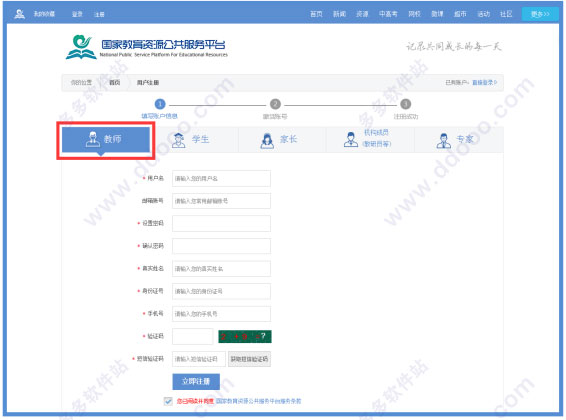Expand the 更多>> menu button
Viewport: 566px width, 420px height.
click(540, 14)
